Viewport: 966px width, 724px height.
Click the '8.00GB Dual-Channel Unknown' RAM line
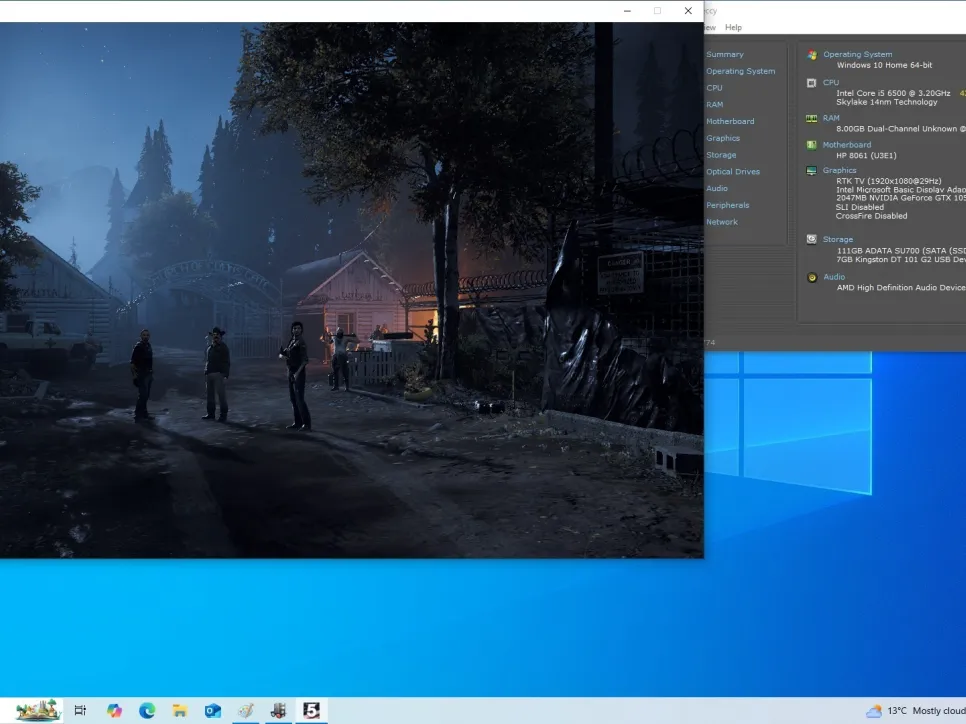pyautogui.click(x=901, y=129)
